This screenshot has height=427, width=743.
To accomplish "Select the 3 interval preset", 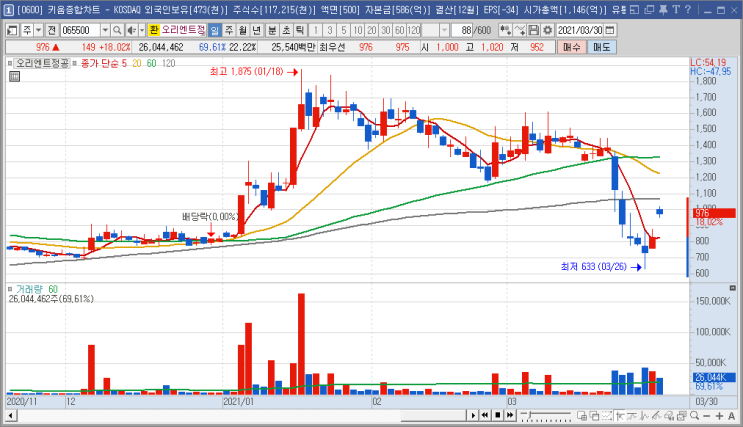I will [x=330, y=30].
